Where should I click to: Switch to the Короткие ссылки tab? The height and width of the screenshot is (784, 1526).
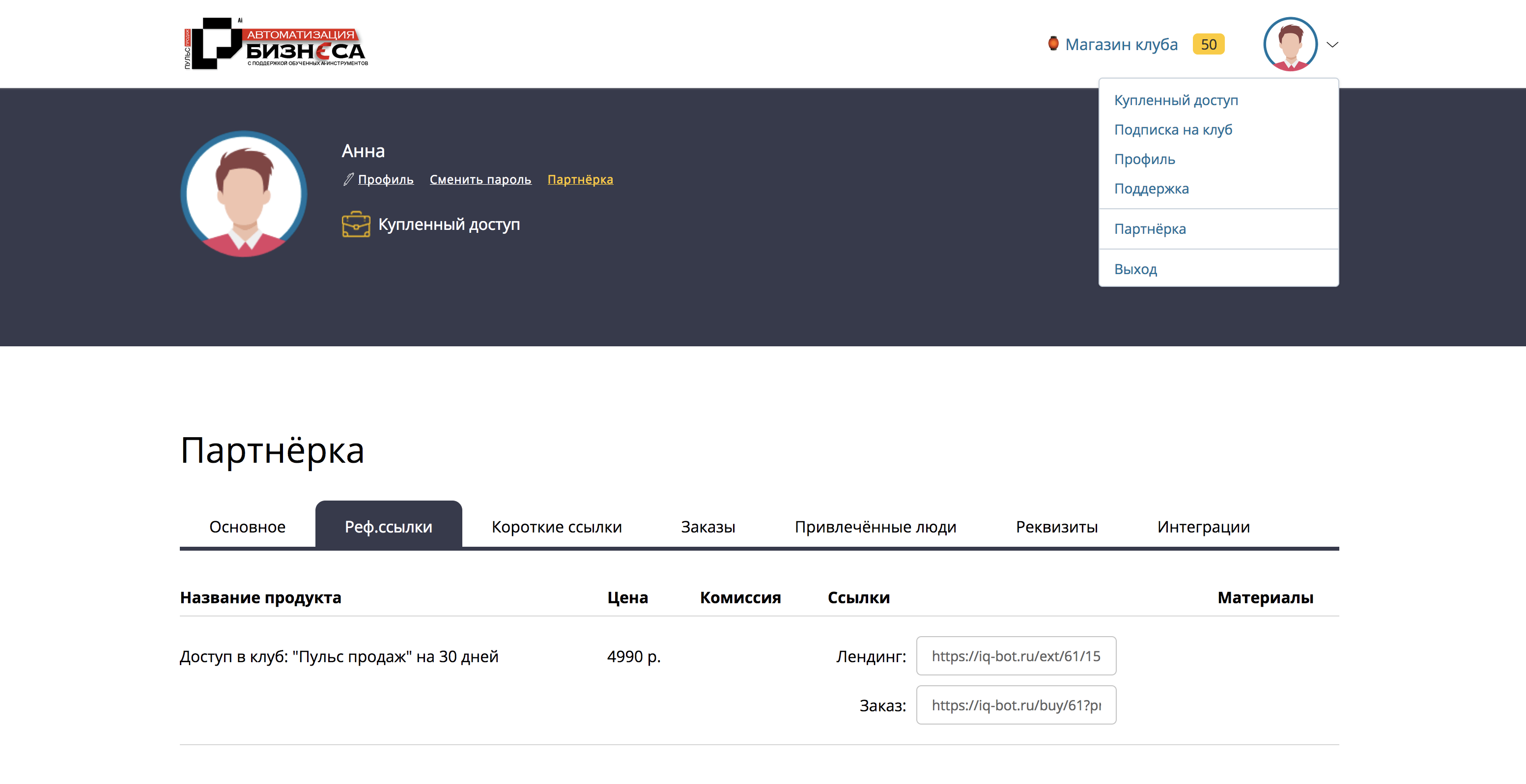556,527
